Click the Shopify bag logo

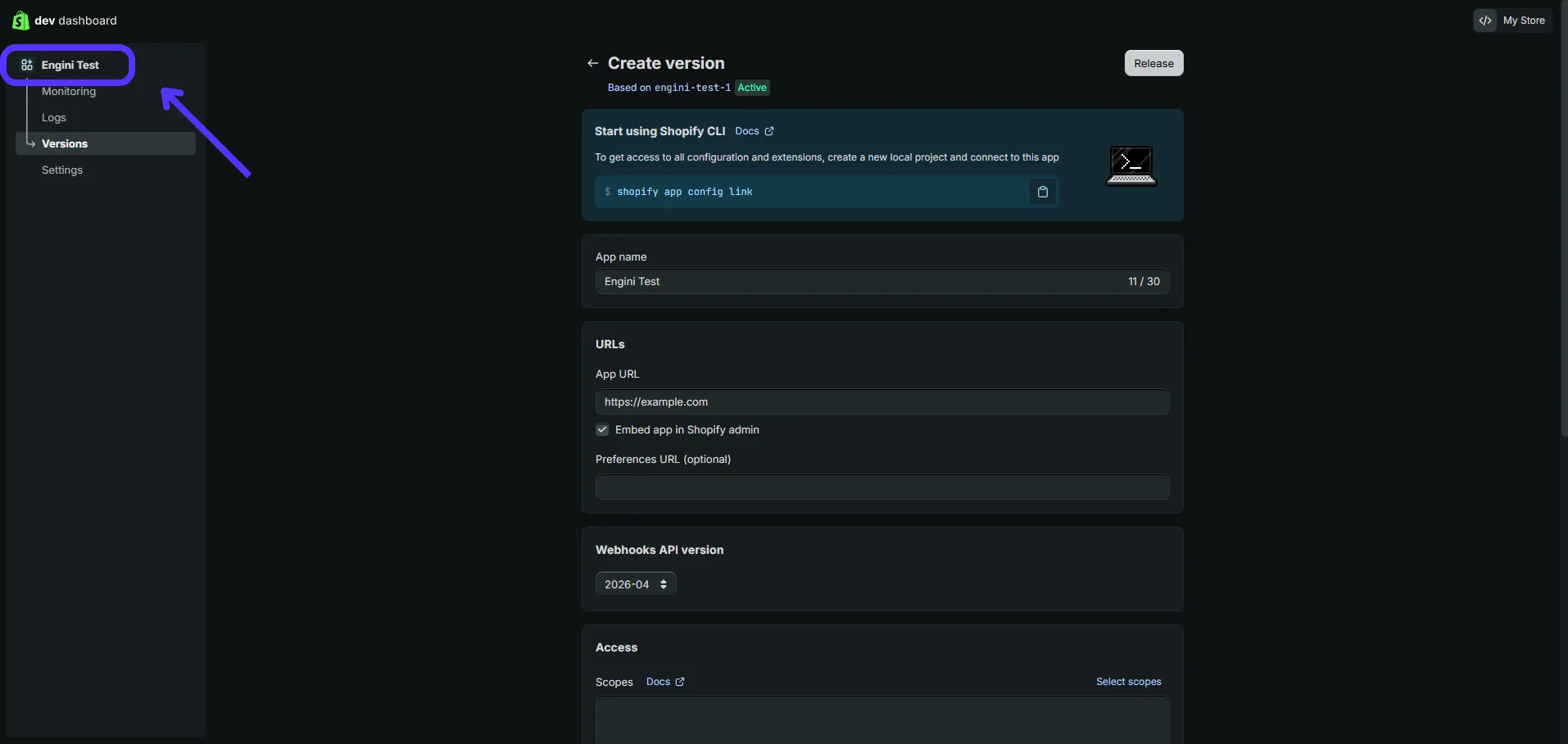[x=20, y=20]
